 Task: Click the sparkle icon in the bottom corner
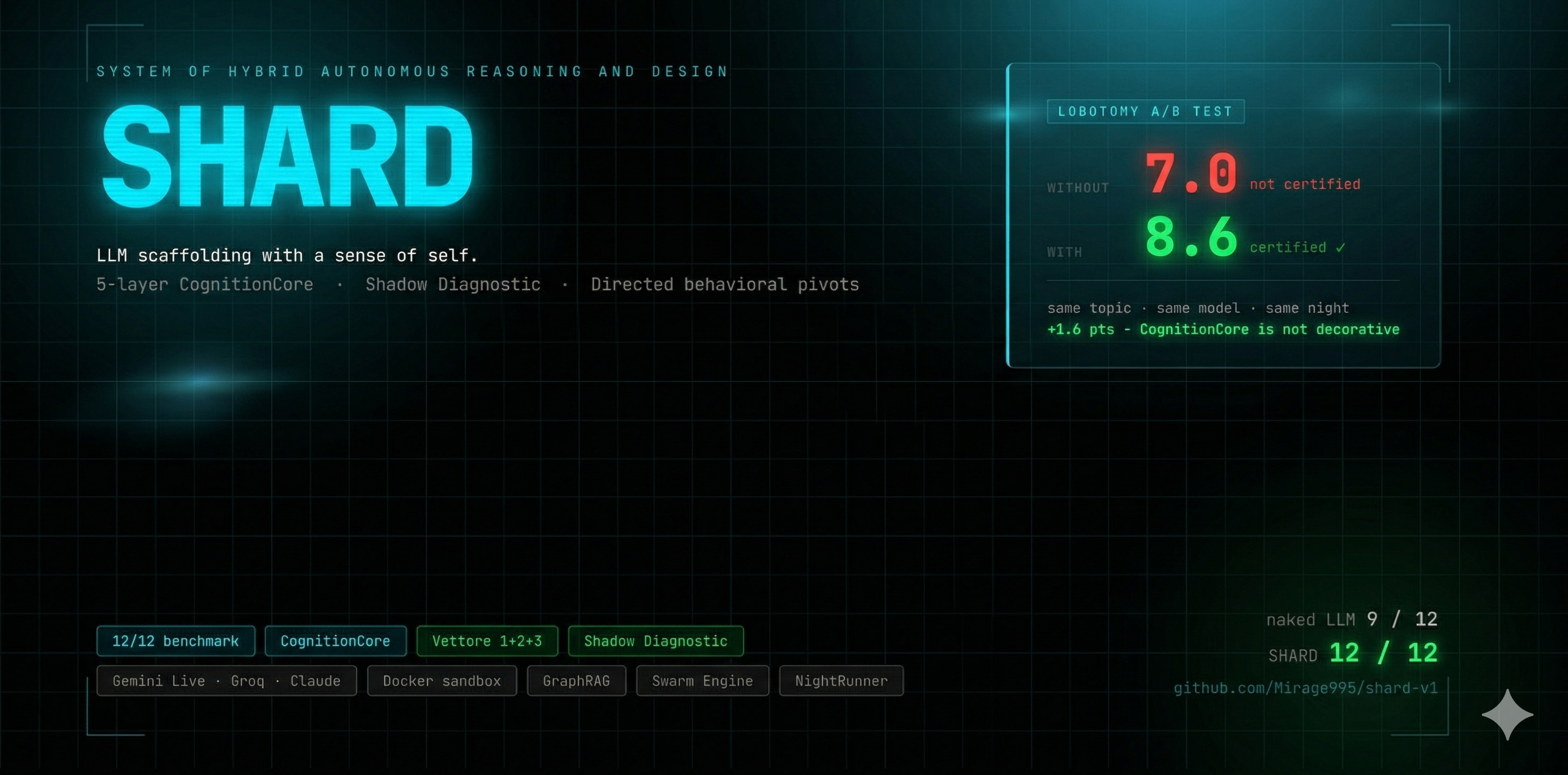tap(1507, 715)
